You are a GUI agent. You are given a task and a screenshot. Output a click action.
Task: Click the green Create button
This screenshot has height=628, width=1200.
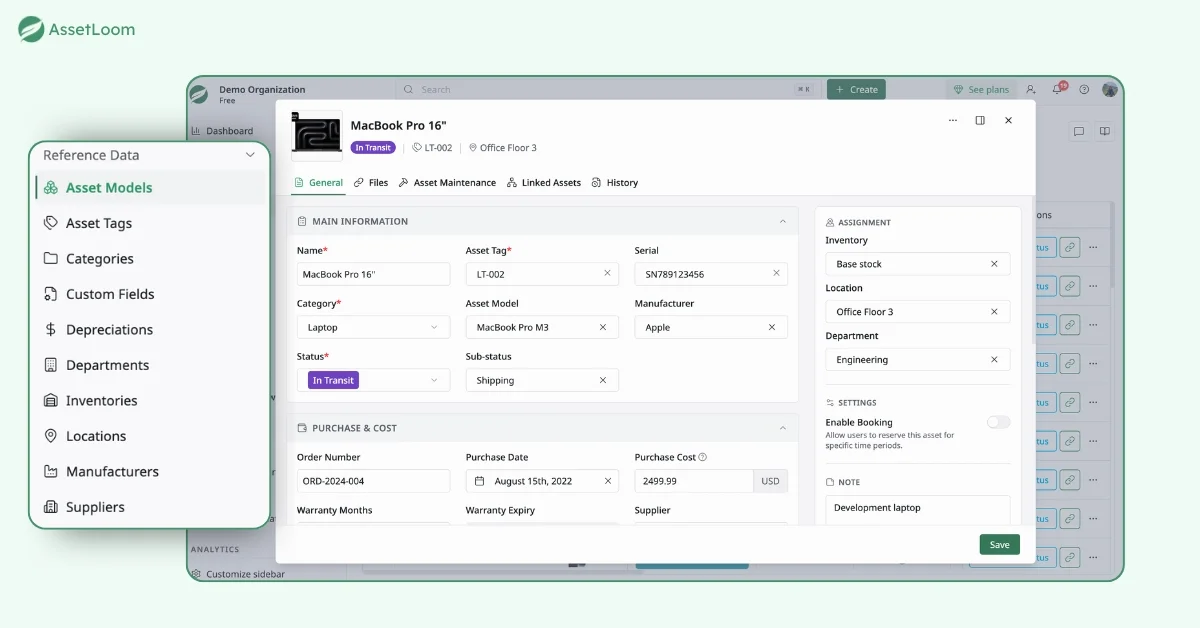point(856,89)
